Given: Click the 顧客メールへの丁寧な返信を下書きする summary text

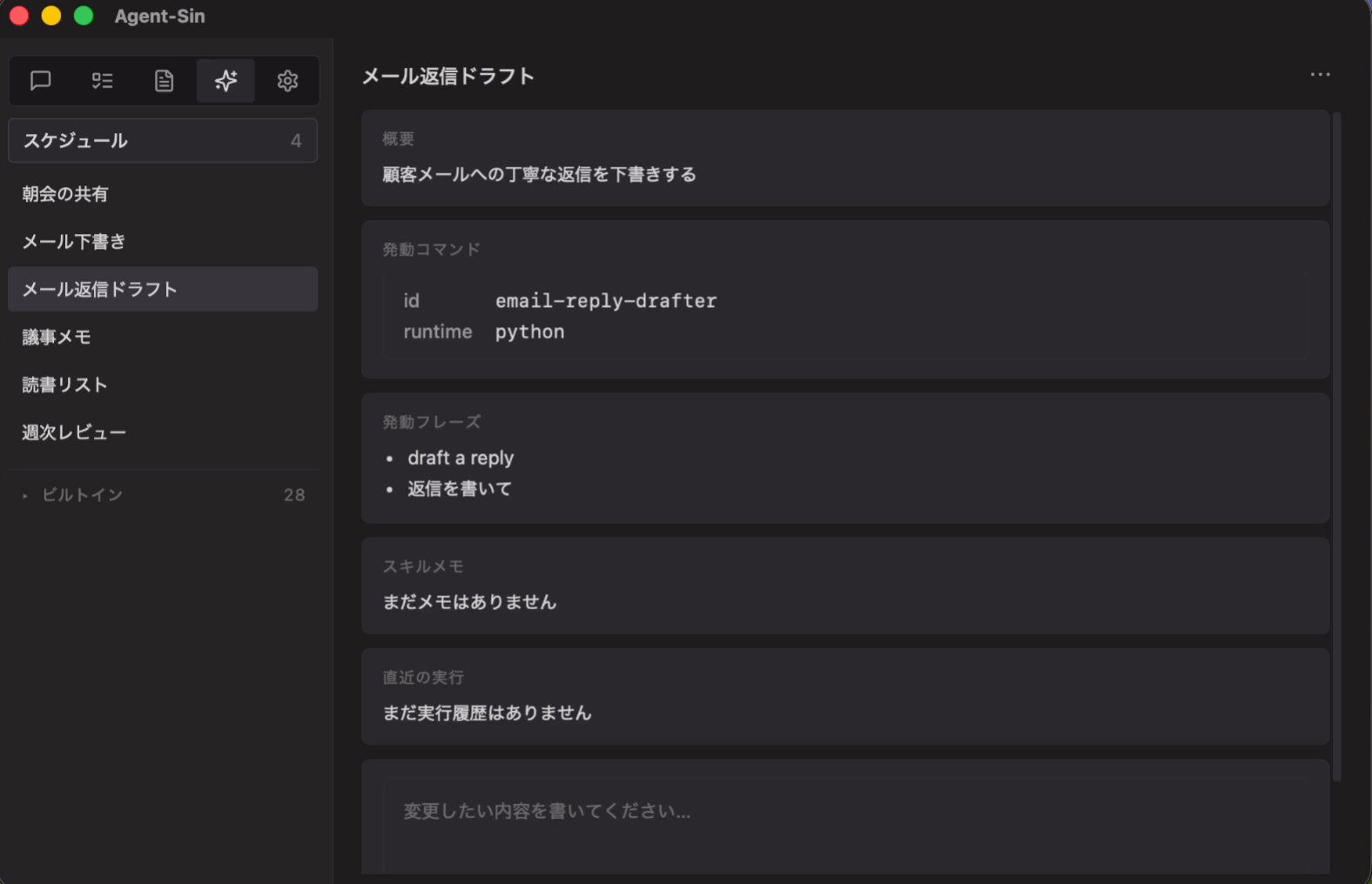Looking at the screenshot, I should click(x=539, y=174).
